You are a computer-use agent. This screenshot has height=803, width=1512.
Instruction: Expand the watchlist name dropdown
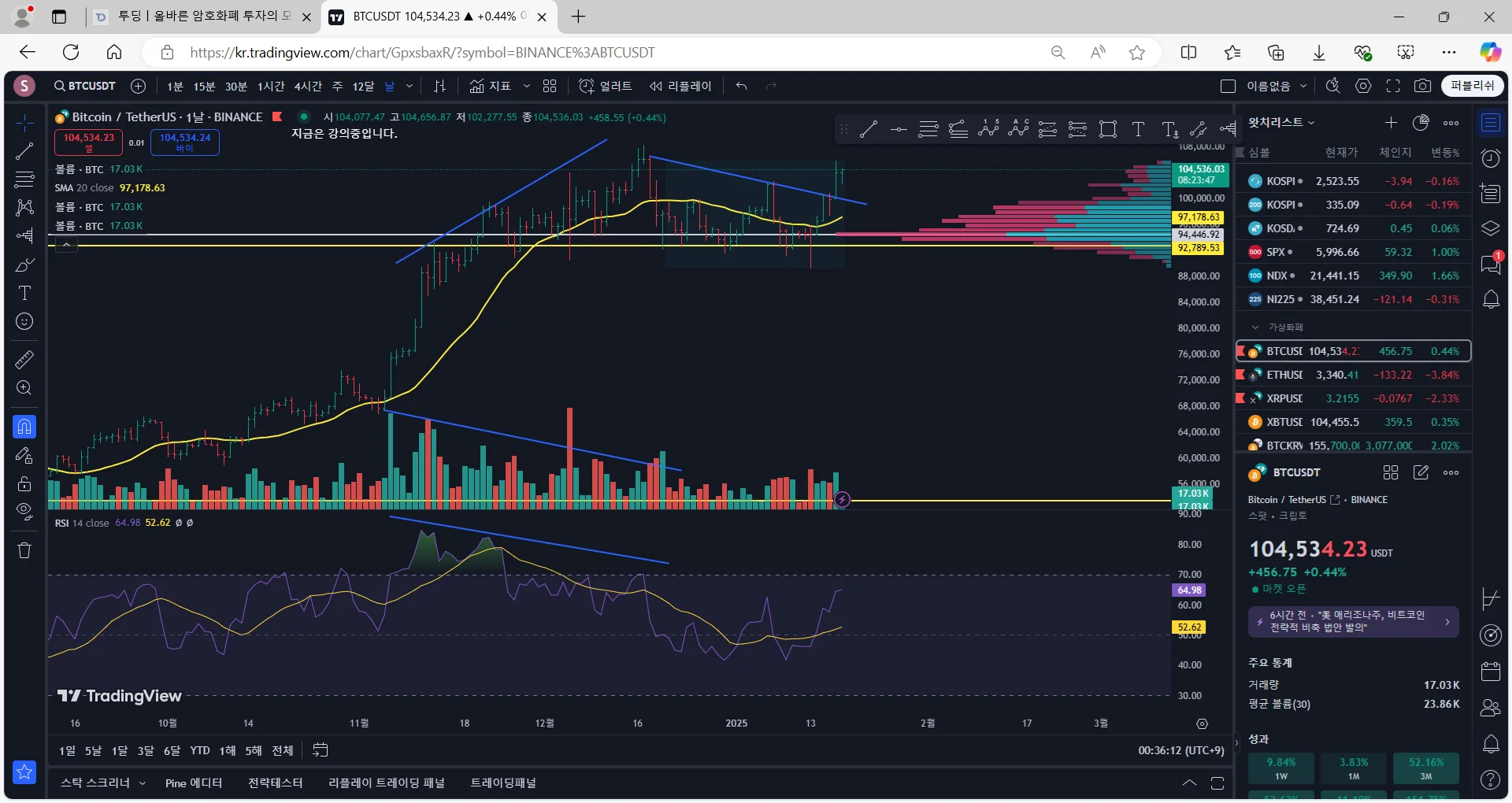1281,123
